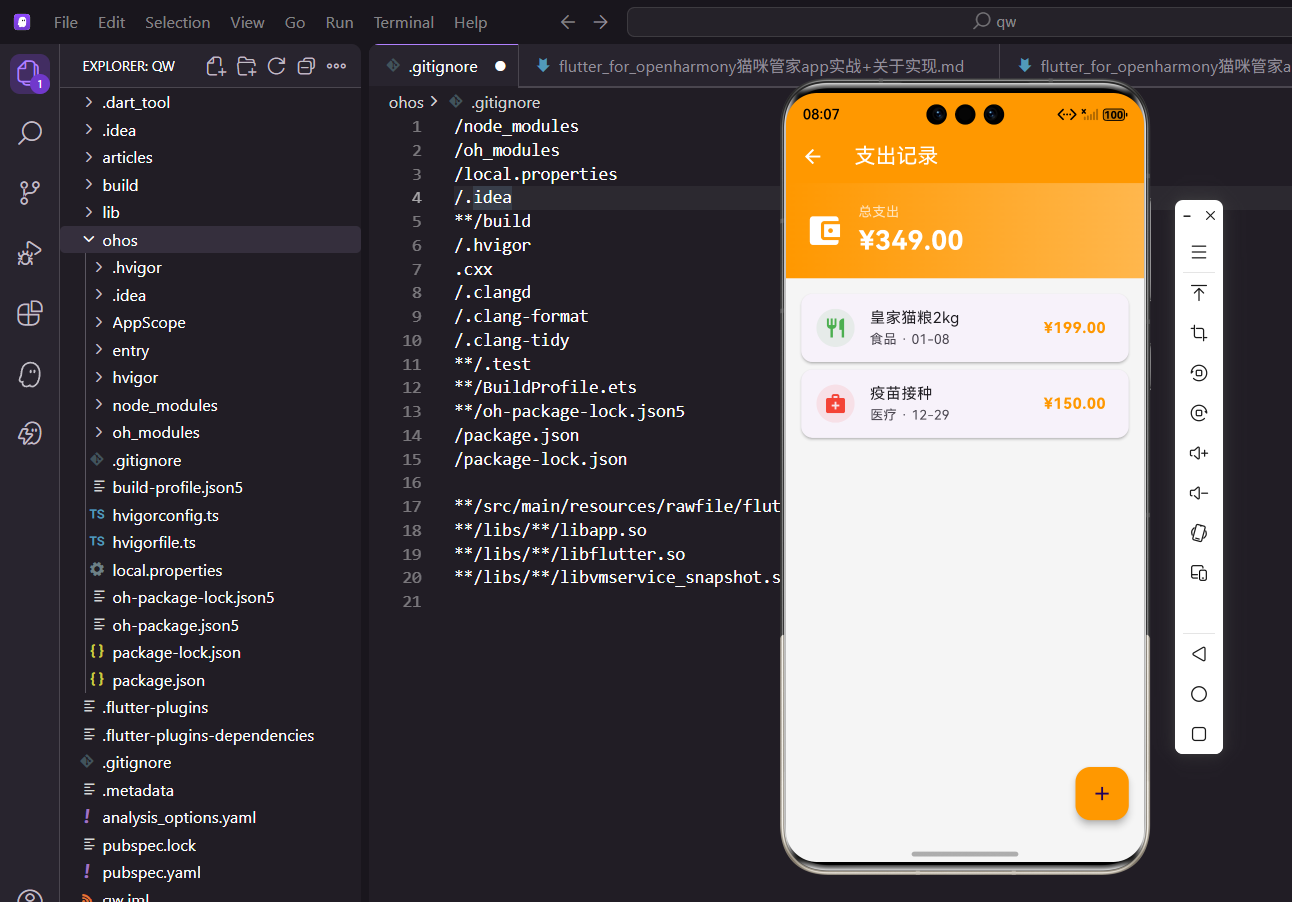Image resolution: width=1292 pixels, height=902 pixels.
Task: Refresh the Explorer file tree
Action: tap(276, 66)
